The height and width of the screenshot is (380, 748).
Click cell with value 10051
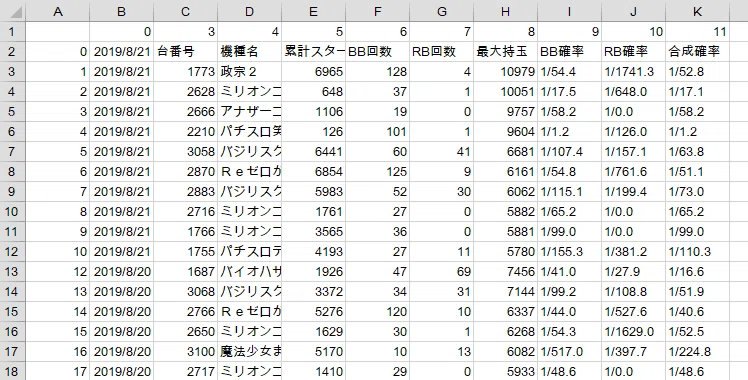505,92
